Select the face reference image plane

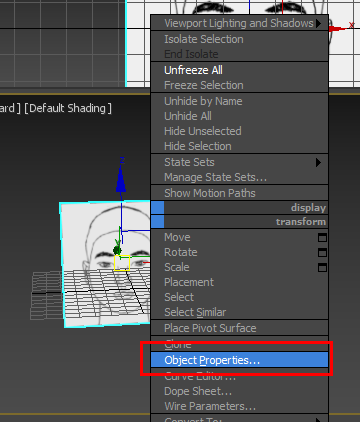(x=105, y=264)
